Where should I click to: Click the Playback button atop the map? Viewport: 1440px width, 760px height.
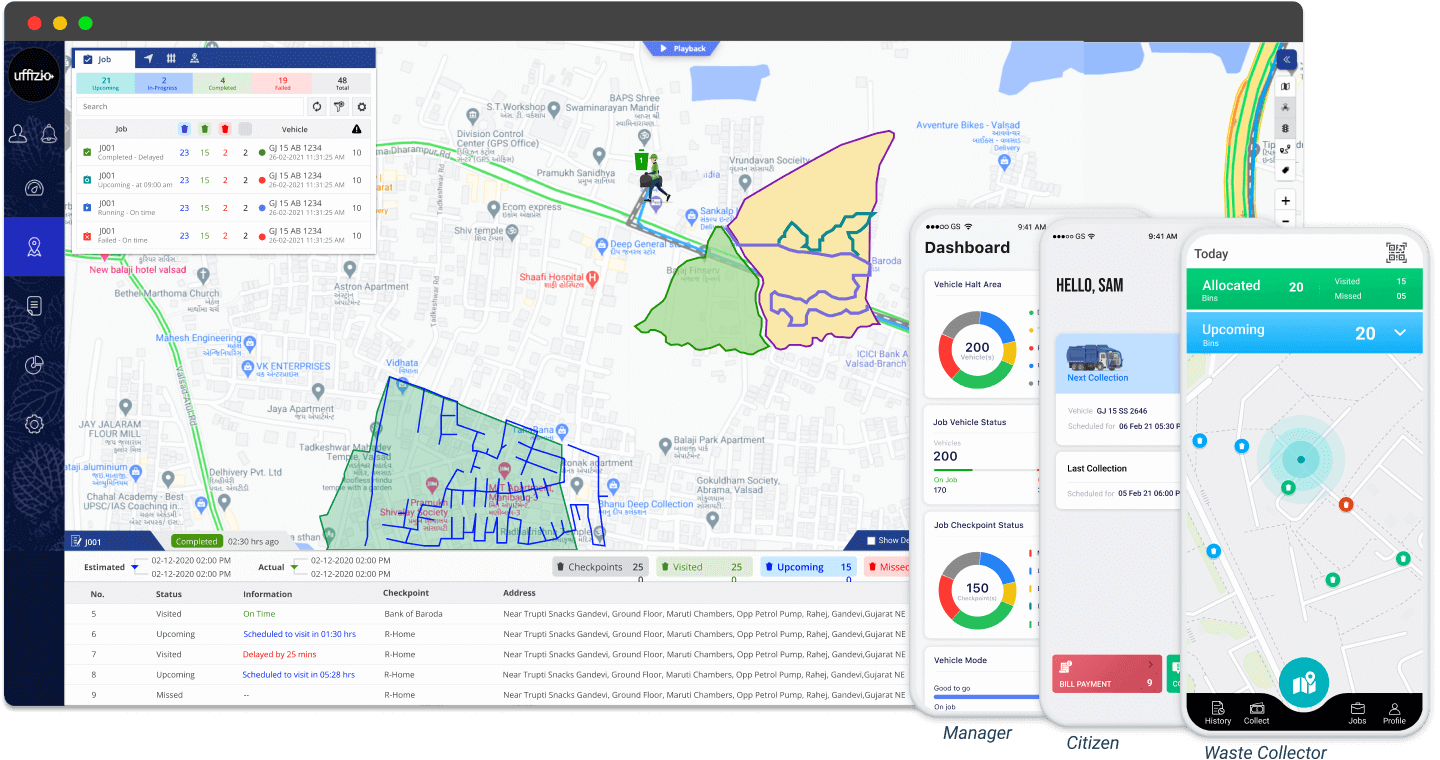681,48
